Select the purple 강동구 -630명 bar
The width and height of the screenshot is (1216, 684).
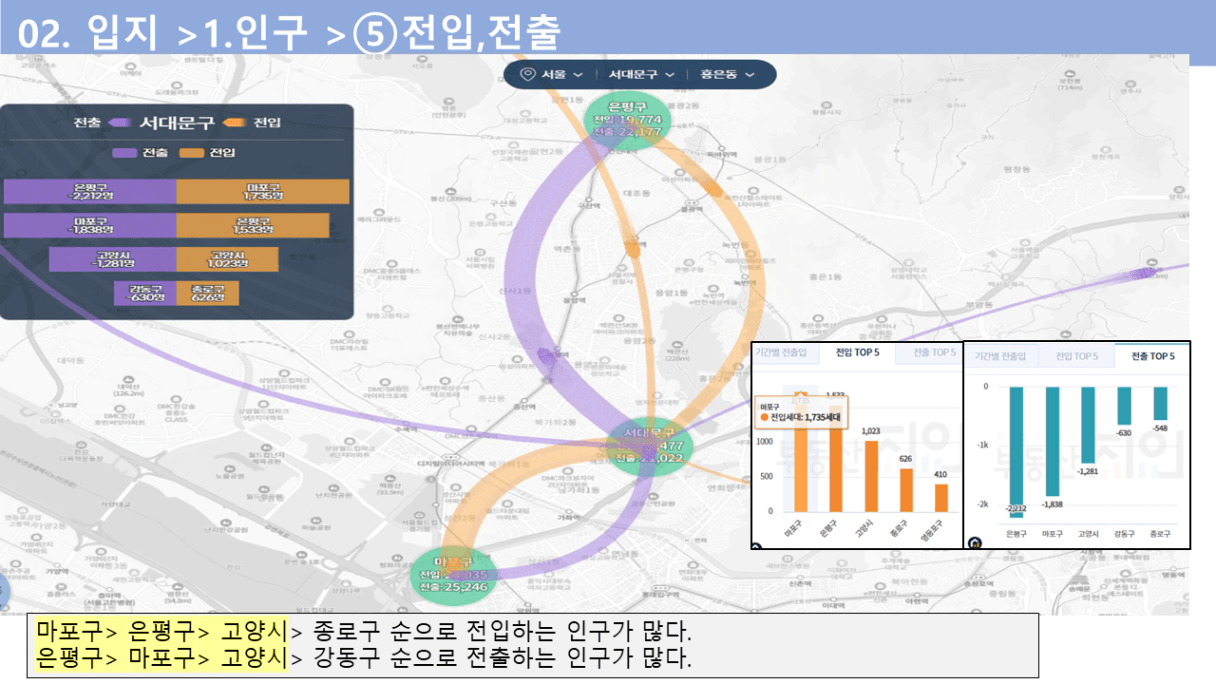tap(146, 294)
